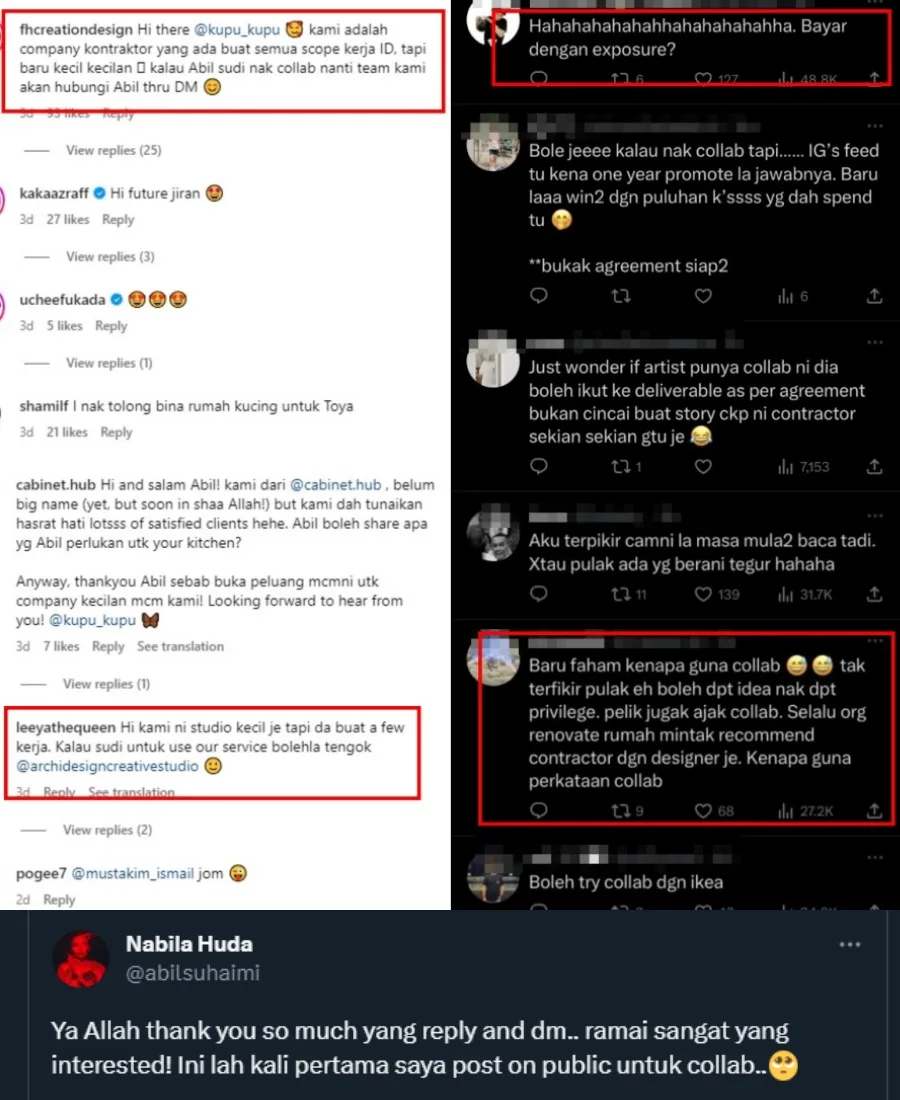See translation of cabinet.hub's comment
Viewport: 900px width, 1100px height.
[180, 647]
